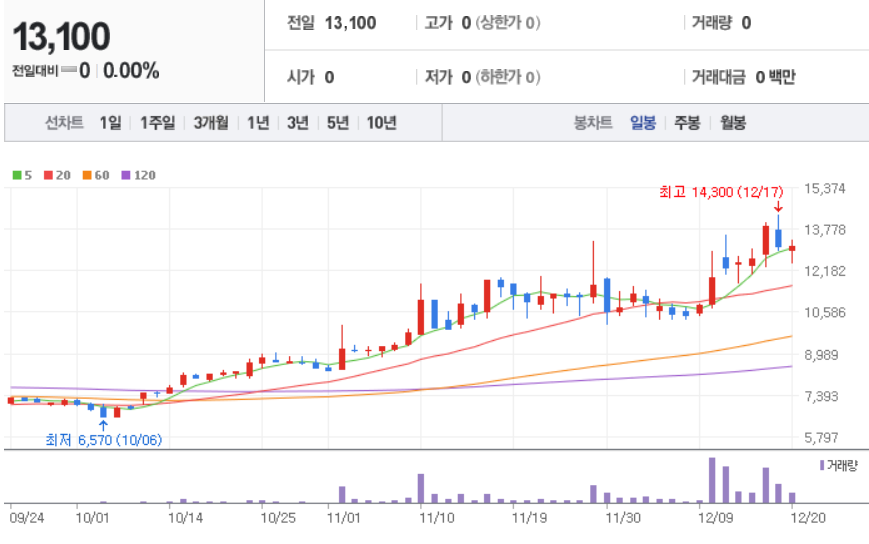Click the 09/24 date axis label
Viewport: 869px width, 544px height.
[27, 518]
